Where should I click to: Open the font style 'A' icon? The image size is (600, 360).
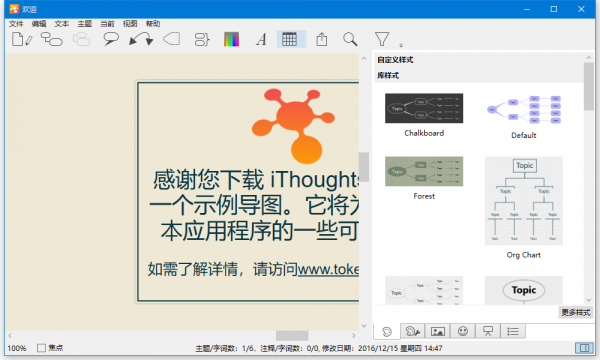261,39
